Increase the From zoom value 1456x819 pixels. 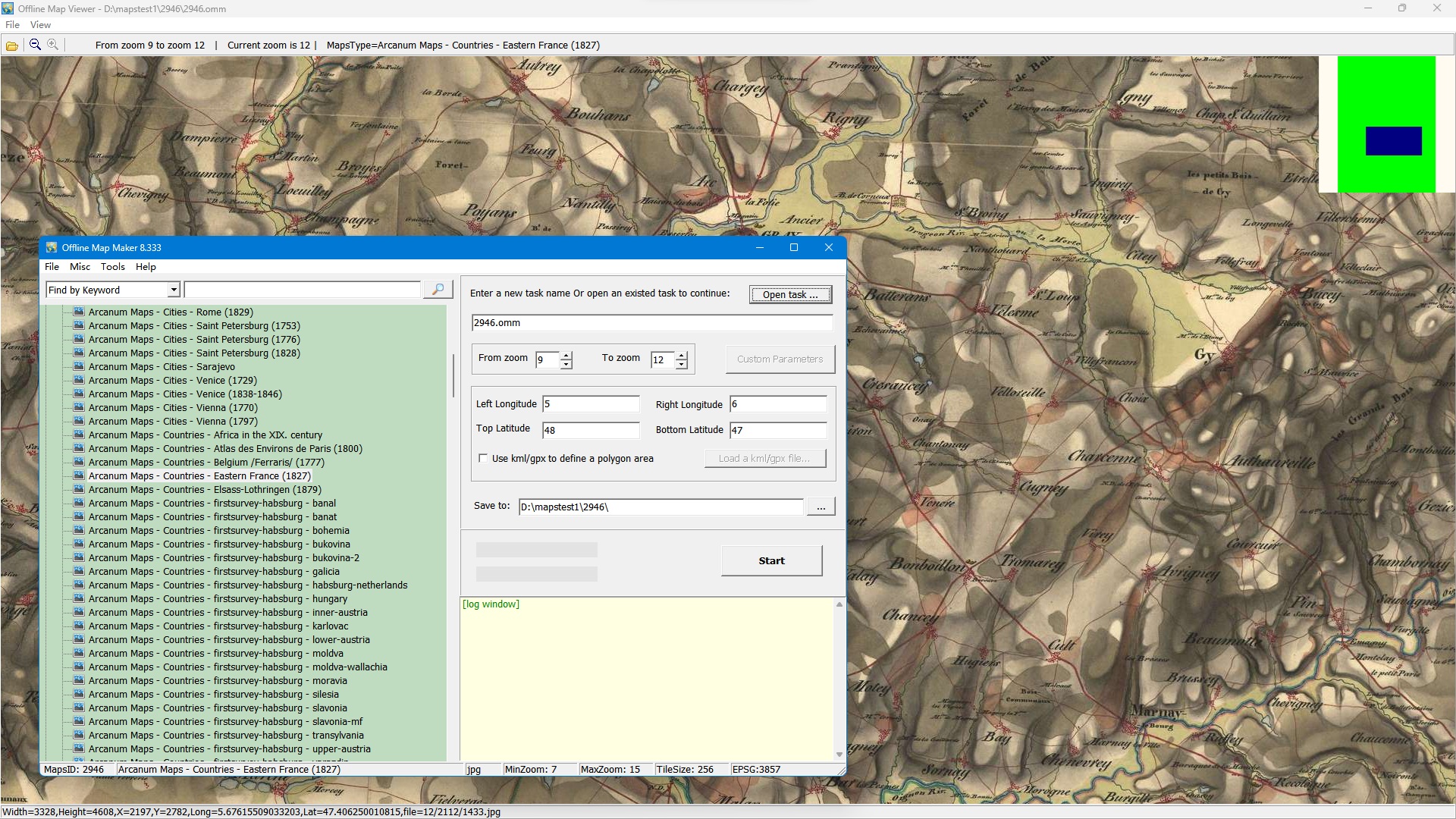click(x=566, y=355)
